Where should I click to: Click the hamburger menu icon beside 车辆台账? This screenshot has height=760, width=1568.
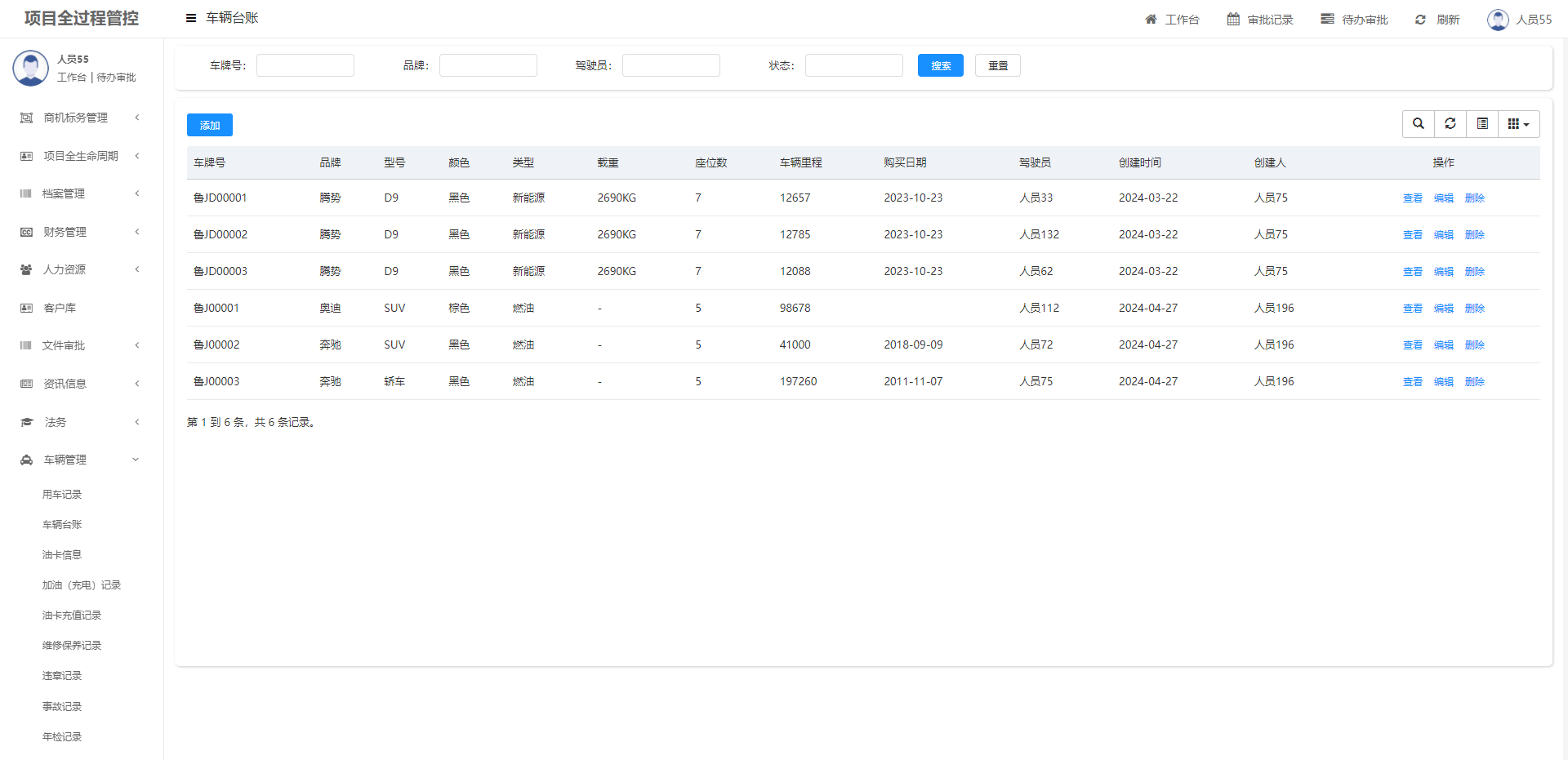point(191,18)
